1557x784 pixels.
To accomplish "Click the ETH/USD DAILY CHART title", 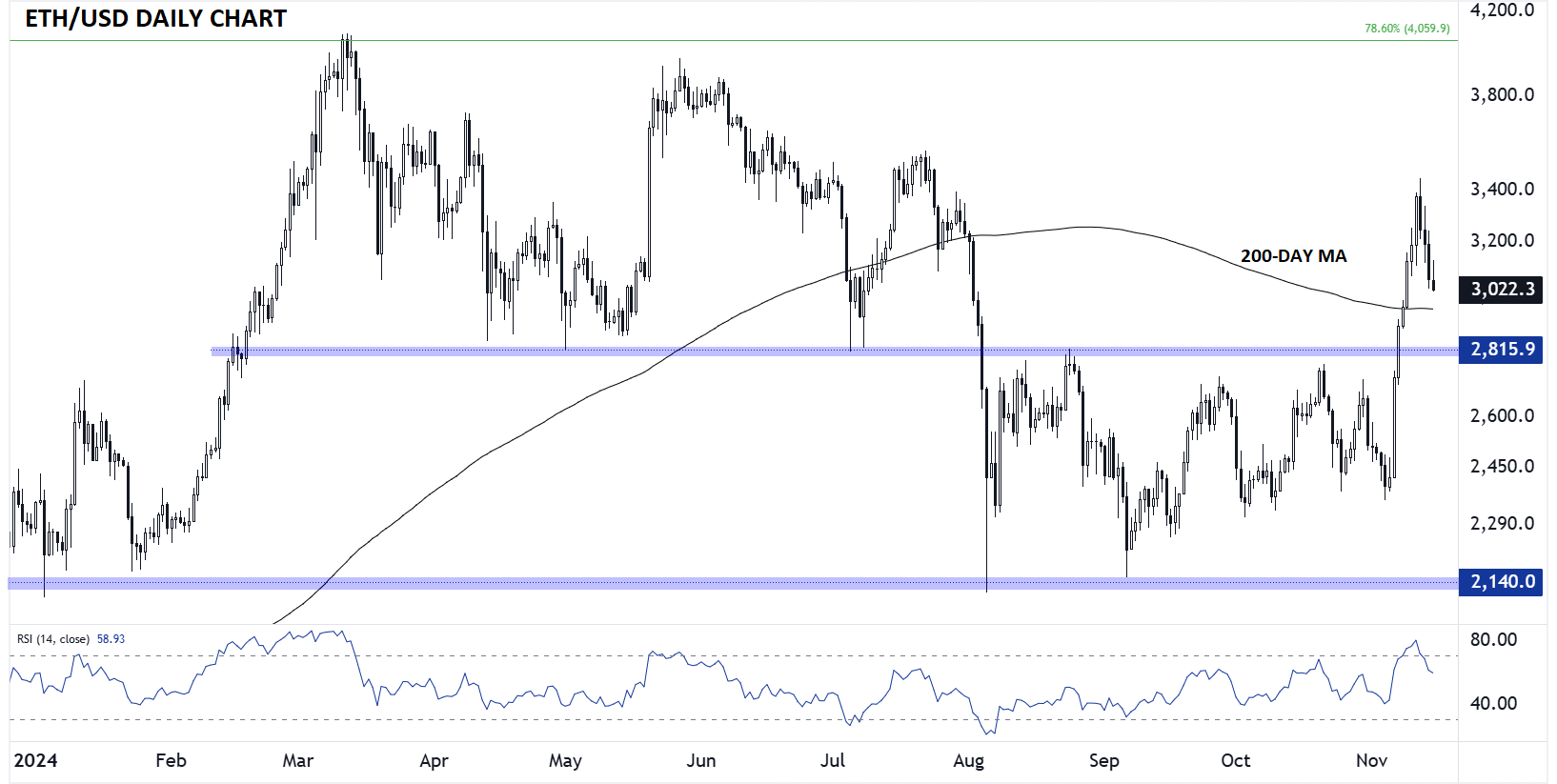I will 155,19.
